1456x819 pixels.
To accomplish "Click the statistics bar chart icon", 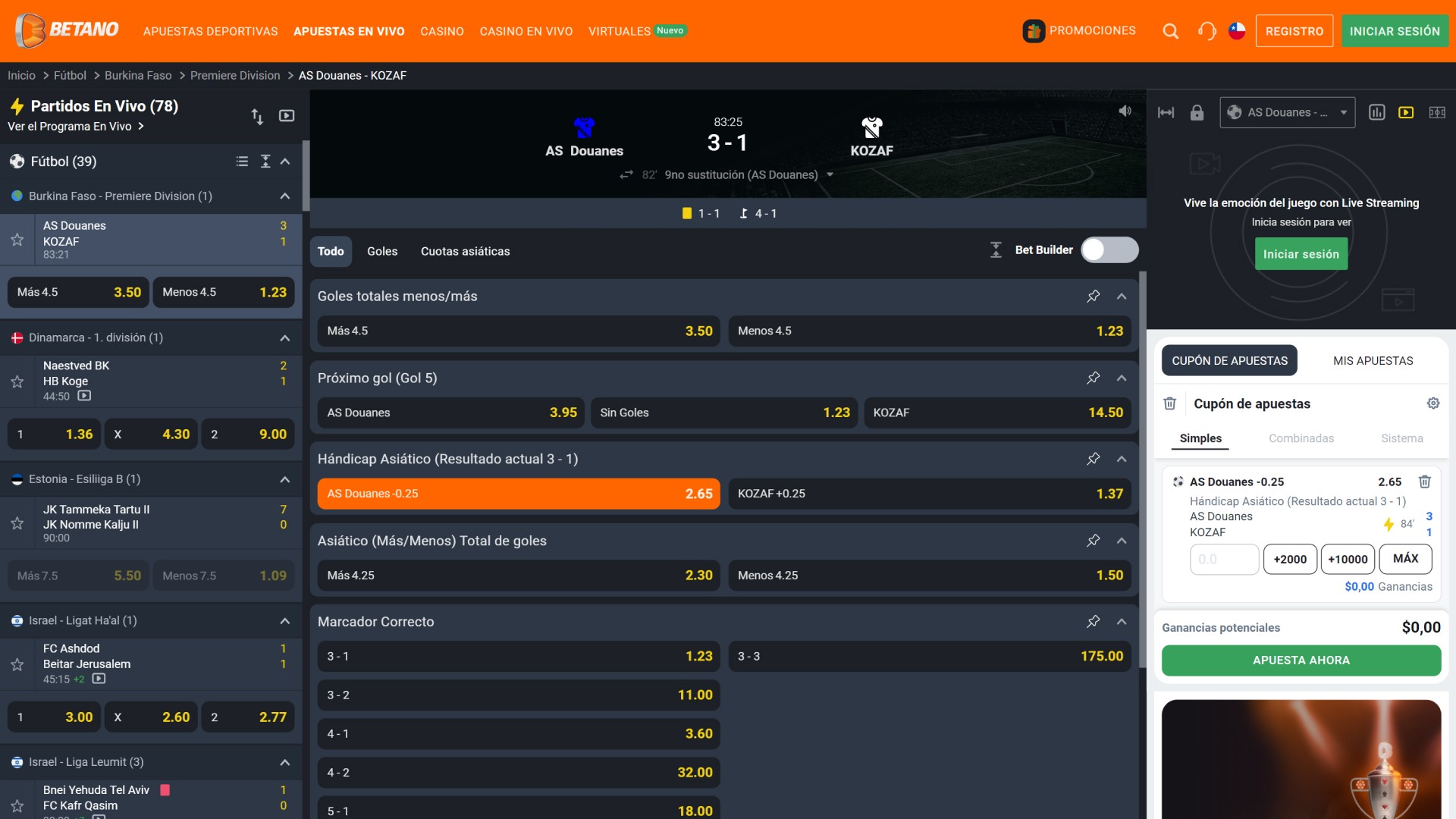I will 1377,112.
